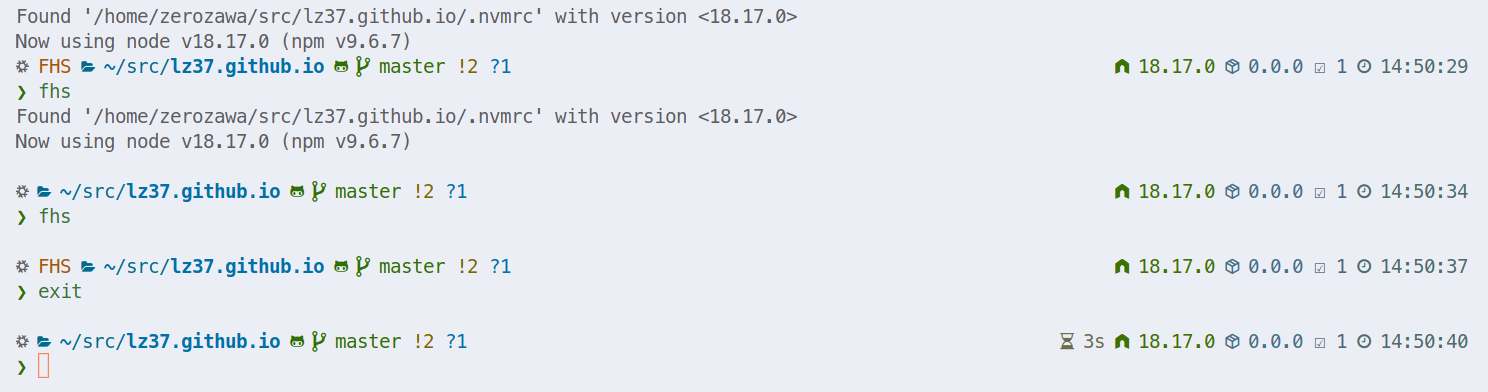Click the prompt chevron beside the cursor block
The width and height of the screenshot is (1488, 392).
click(22, 367)
